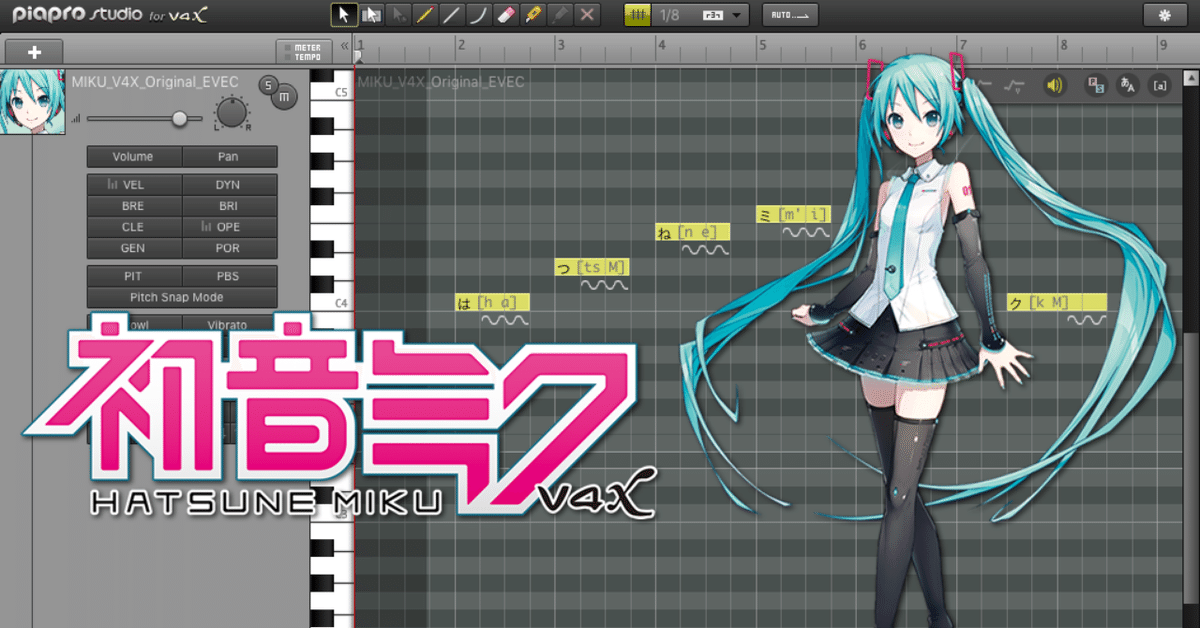This screenshot has height=628, width=1200.
Task: Click measure 2 on the timeline ruler
Action: coord(460,45)
